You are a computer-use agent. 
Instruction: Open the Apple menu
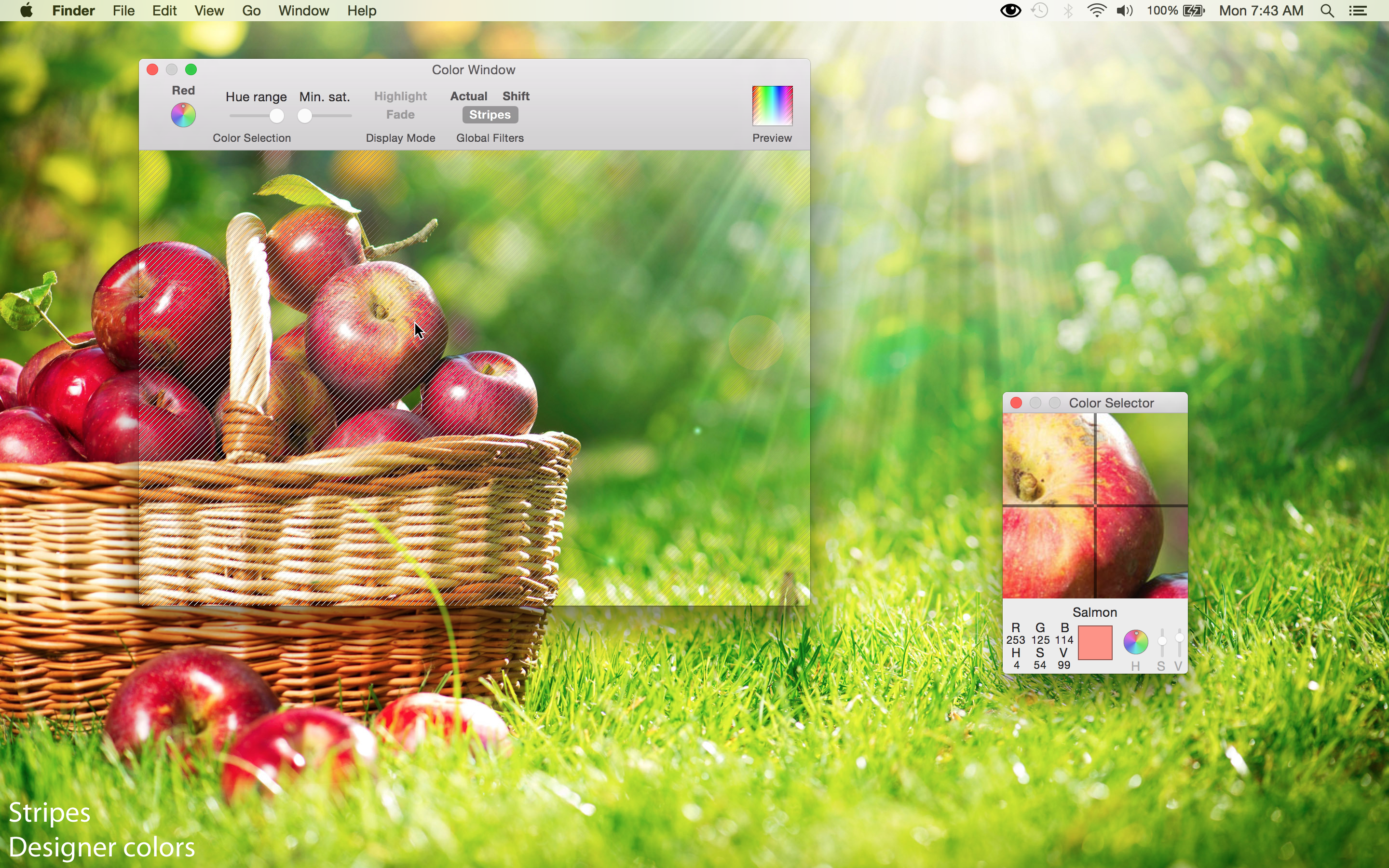27,10
